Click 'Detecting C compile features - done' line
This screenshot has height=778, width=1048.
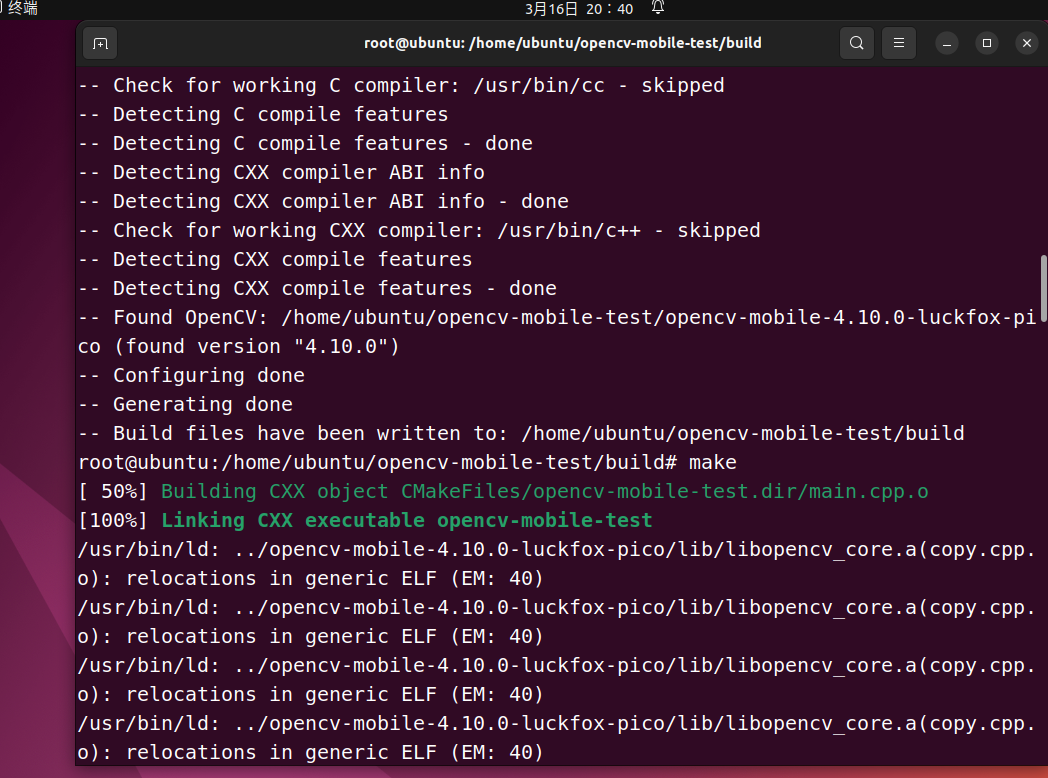305,144
